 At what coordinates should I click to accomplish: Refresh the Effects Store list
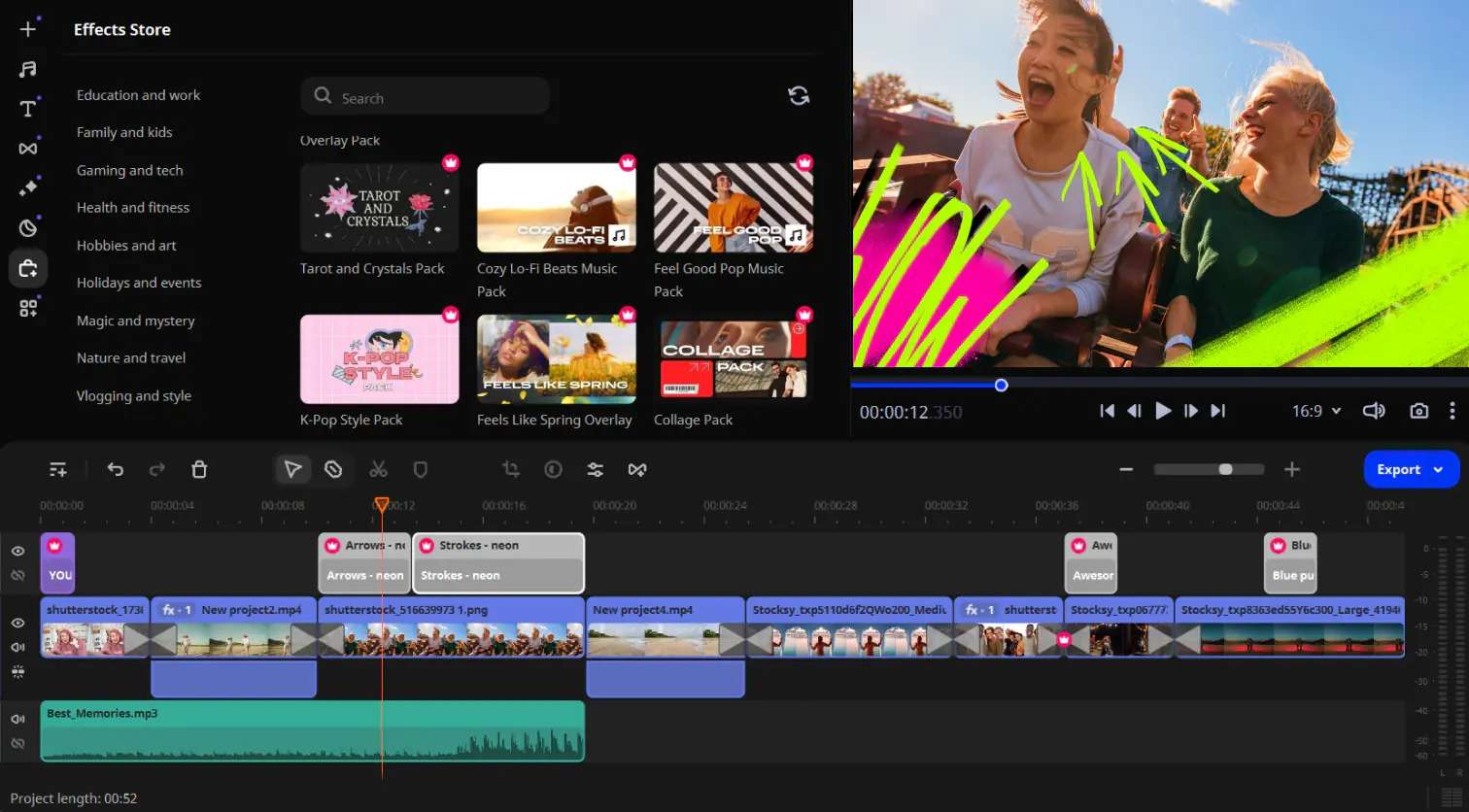(799, 95)
